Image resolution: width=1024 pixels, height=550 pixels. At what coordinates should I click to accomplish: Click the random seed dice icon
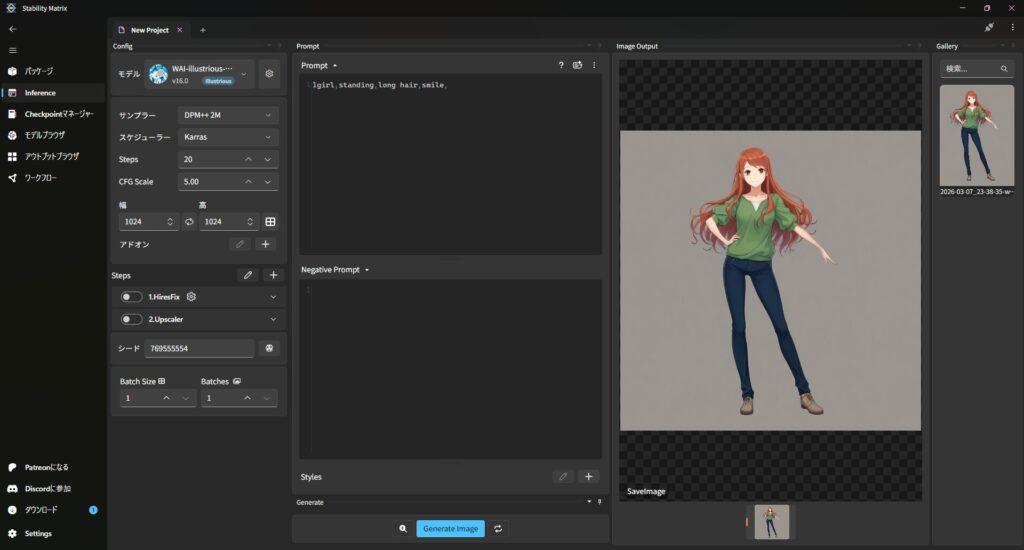pyautogui.click(x=268, y=348)
